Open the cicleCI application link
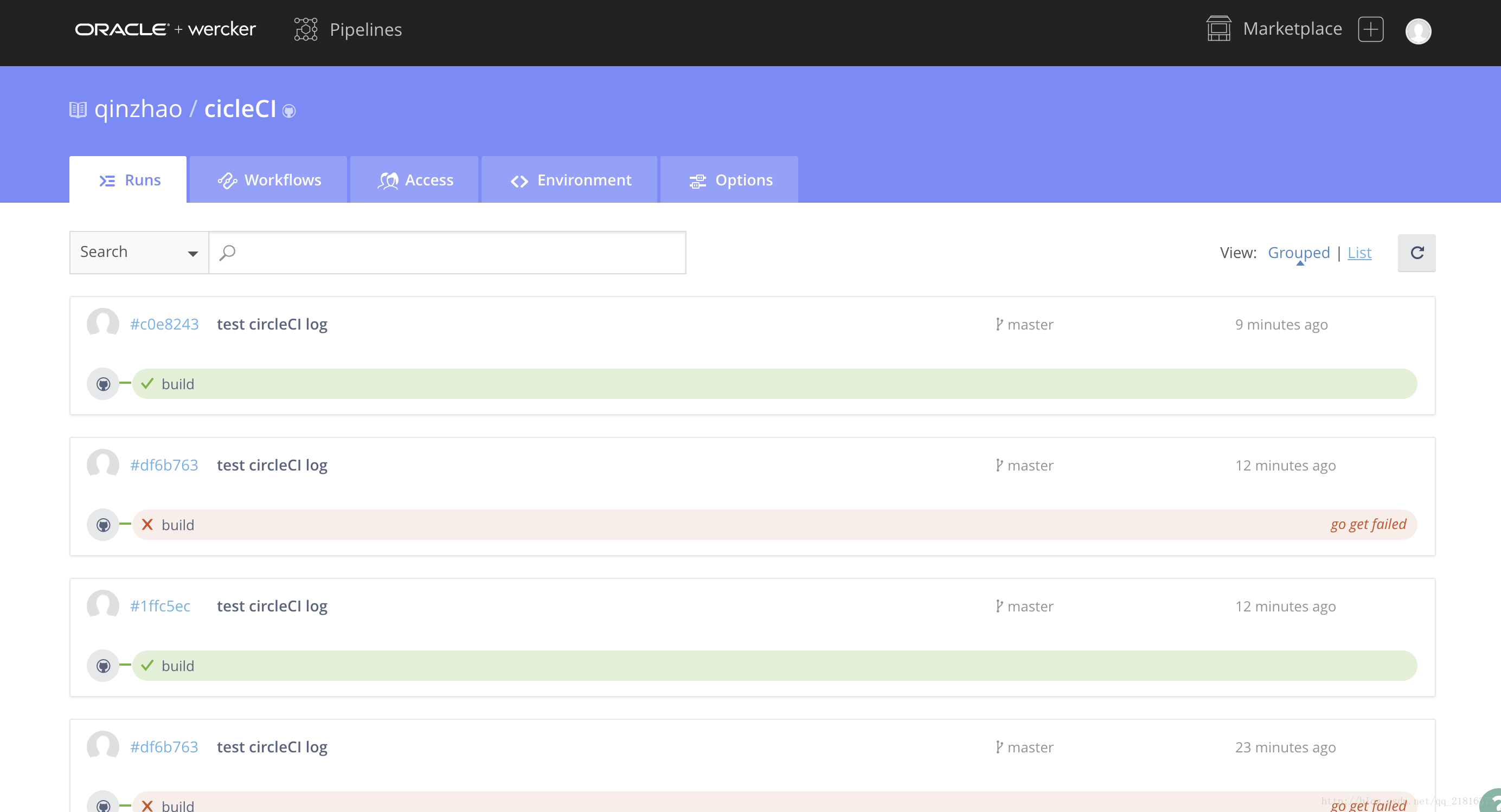1501x812 pixels. 240,109
